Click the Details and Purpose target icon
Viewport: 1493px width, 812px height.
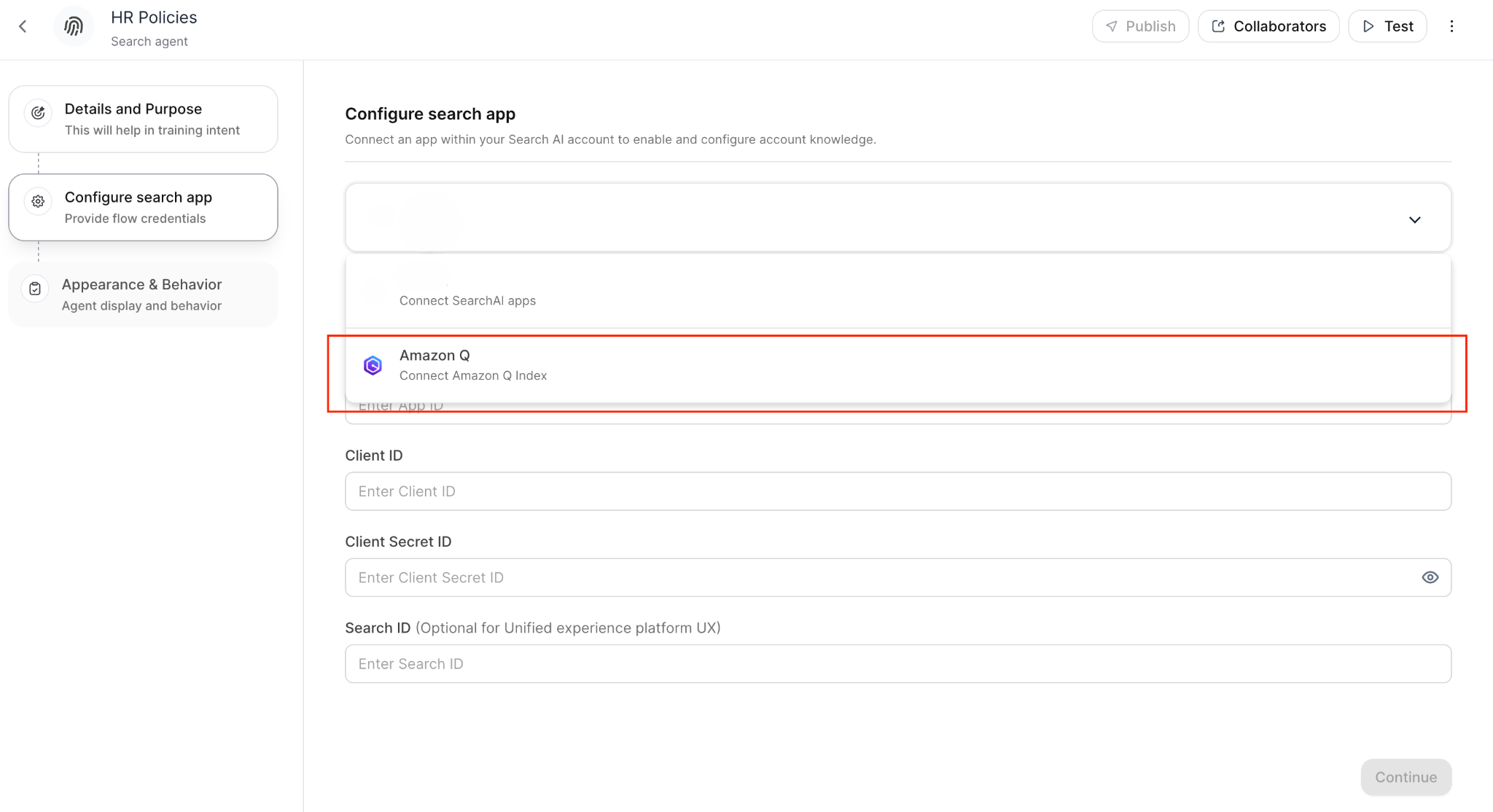click(38, 113)
